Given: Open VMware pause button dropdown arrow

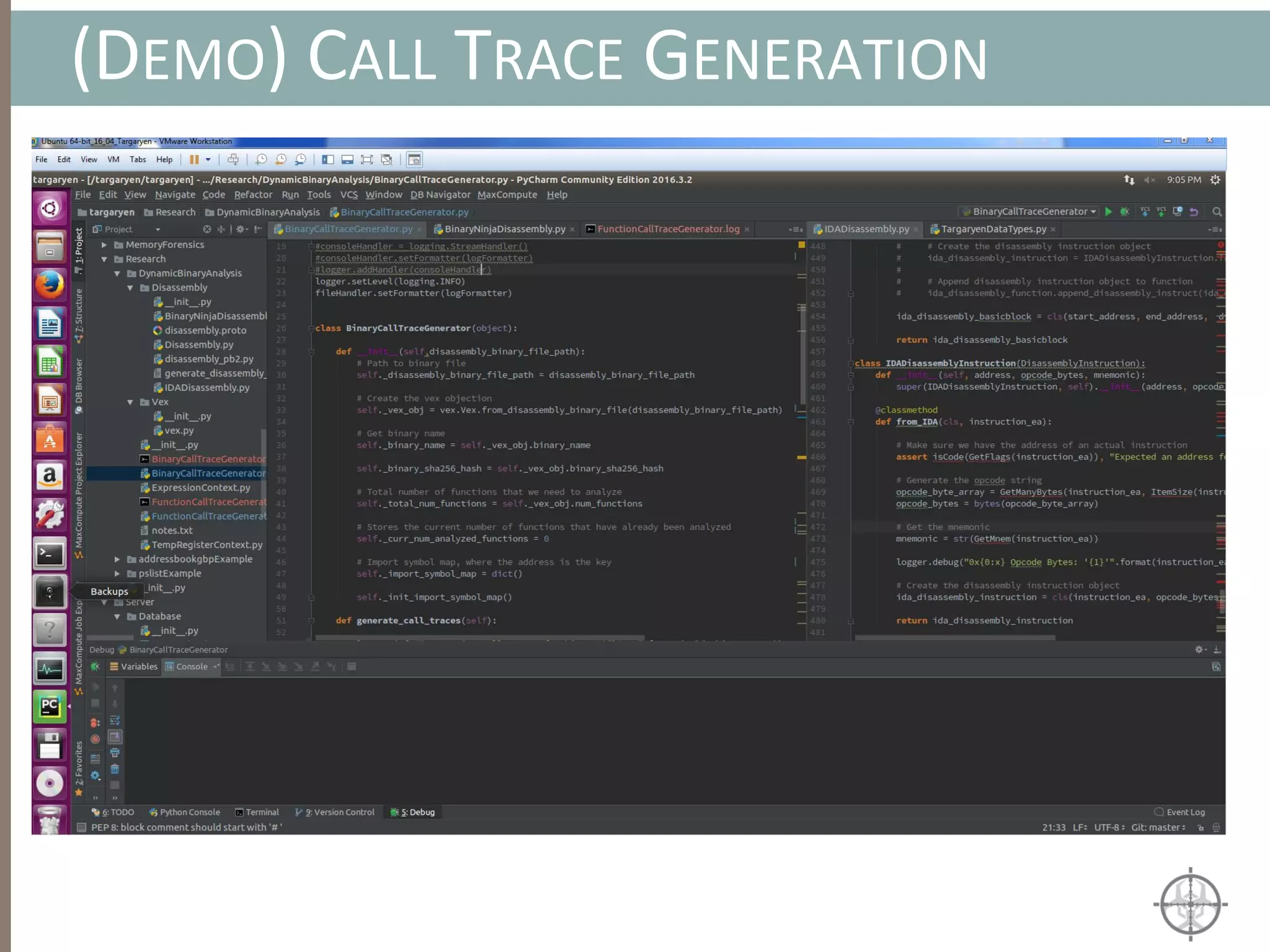Looking at the screenshot, I should pos(208,160).
